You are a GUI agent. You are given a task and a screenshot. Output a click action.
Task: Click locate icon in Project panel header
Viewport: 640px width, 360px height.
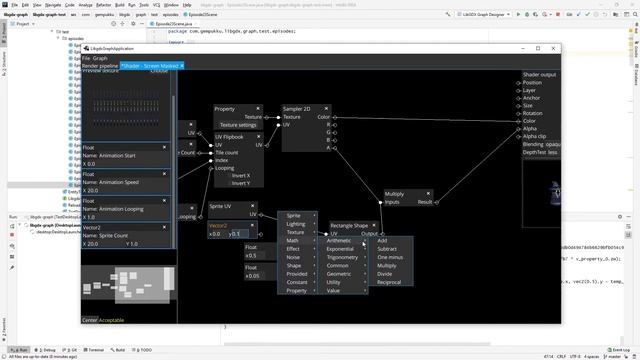(x=113, y=24)
